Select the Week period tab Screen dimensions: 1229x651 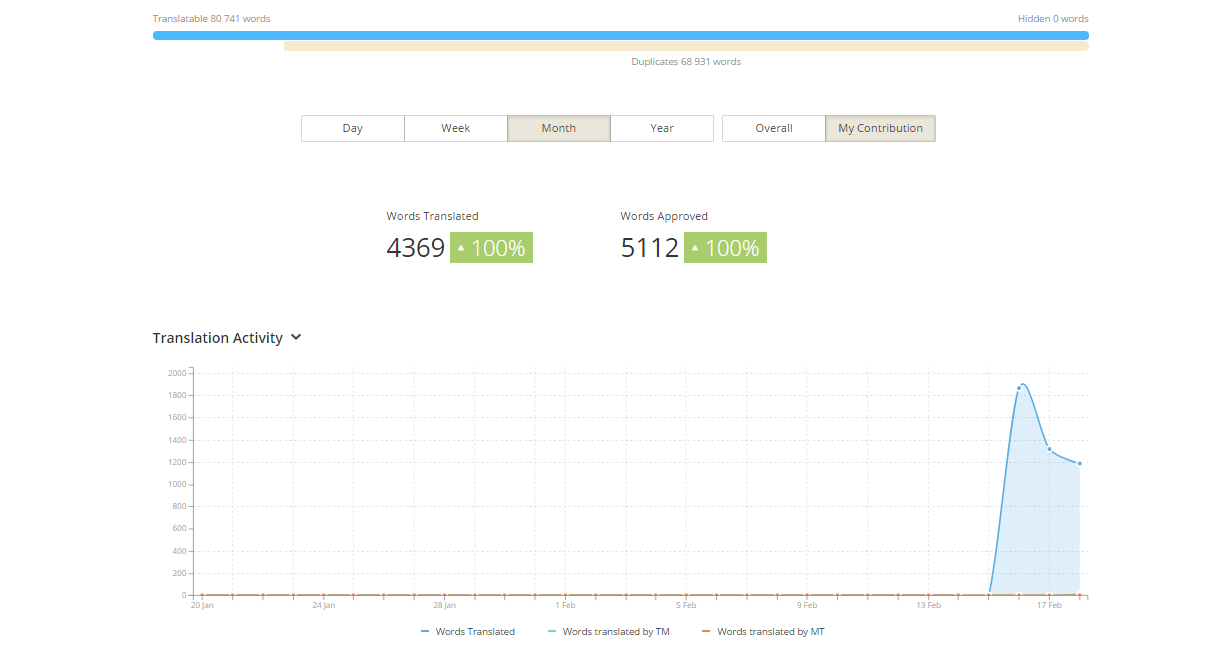coord(456,128)
